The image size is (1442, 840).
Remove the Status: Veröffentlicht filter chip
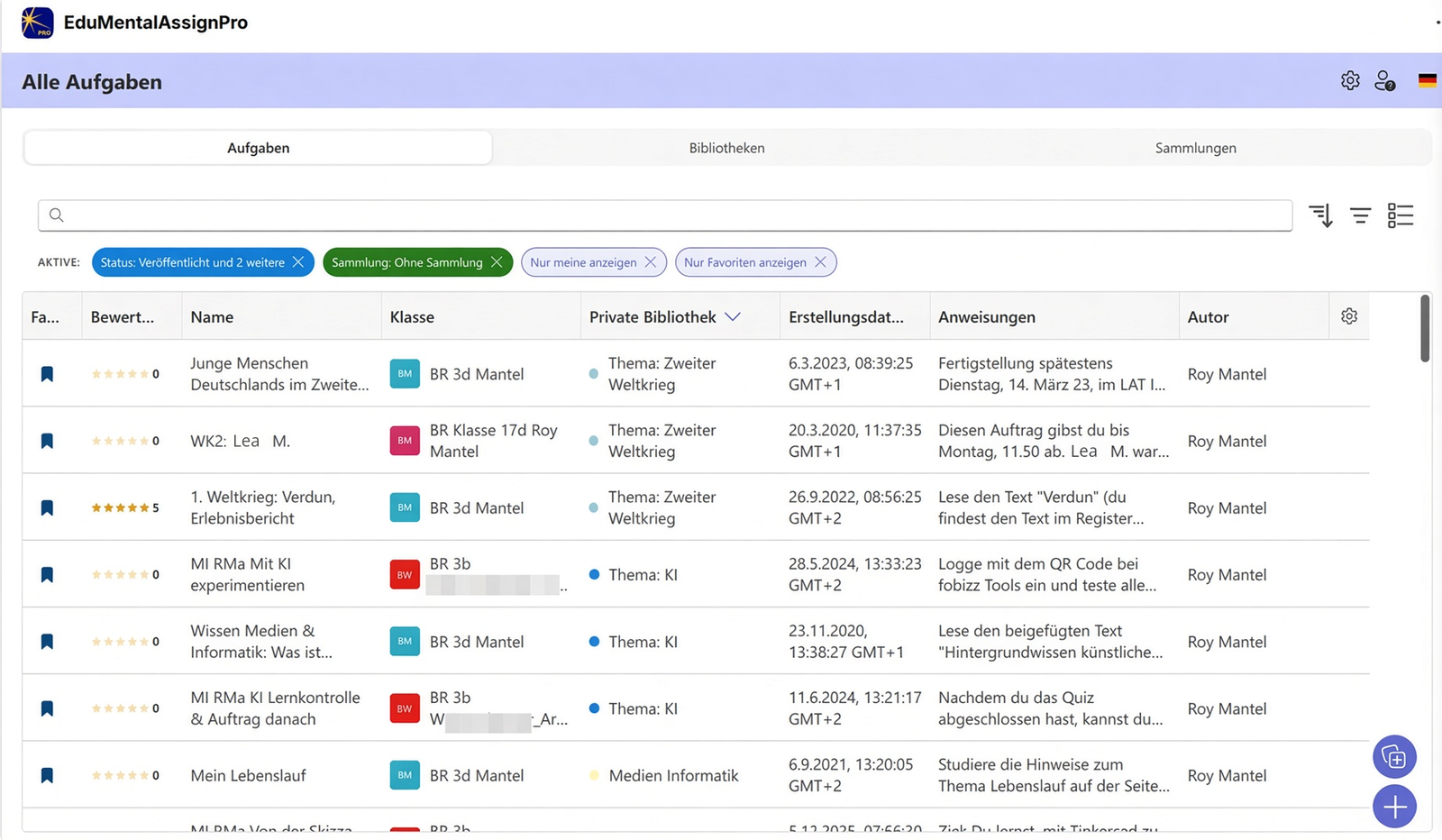coord(298,262)
